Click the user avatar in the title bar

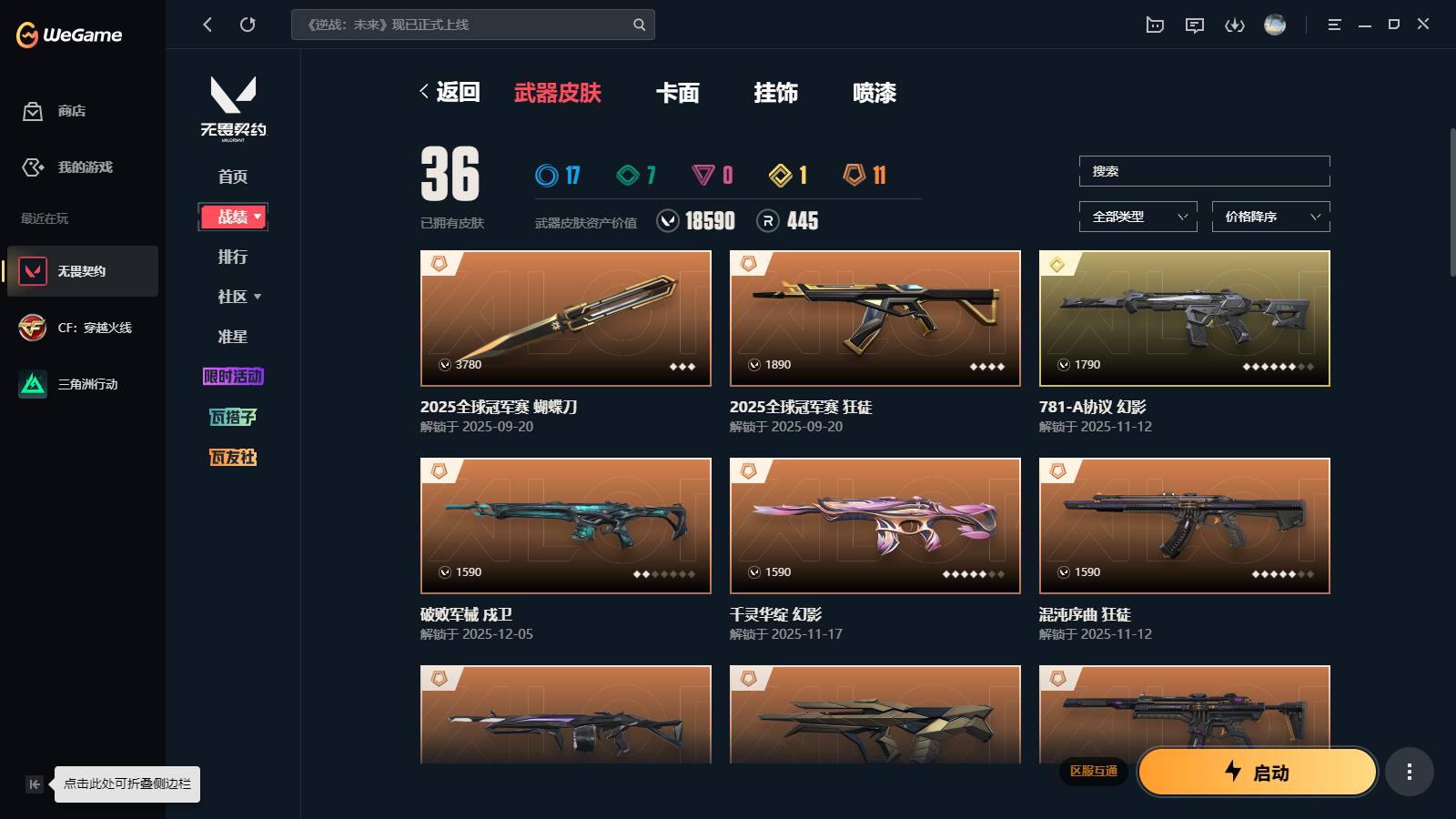[x=1275, y=25]
